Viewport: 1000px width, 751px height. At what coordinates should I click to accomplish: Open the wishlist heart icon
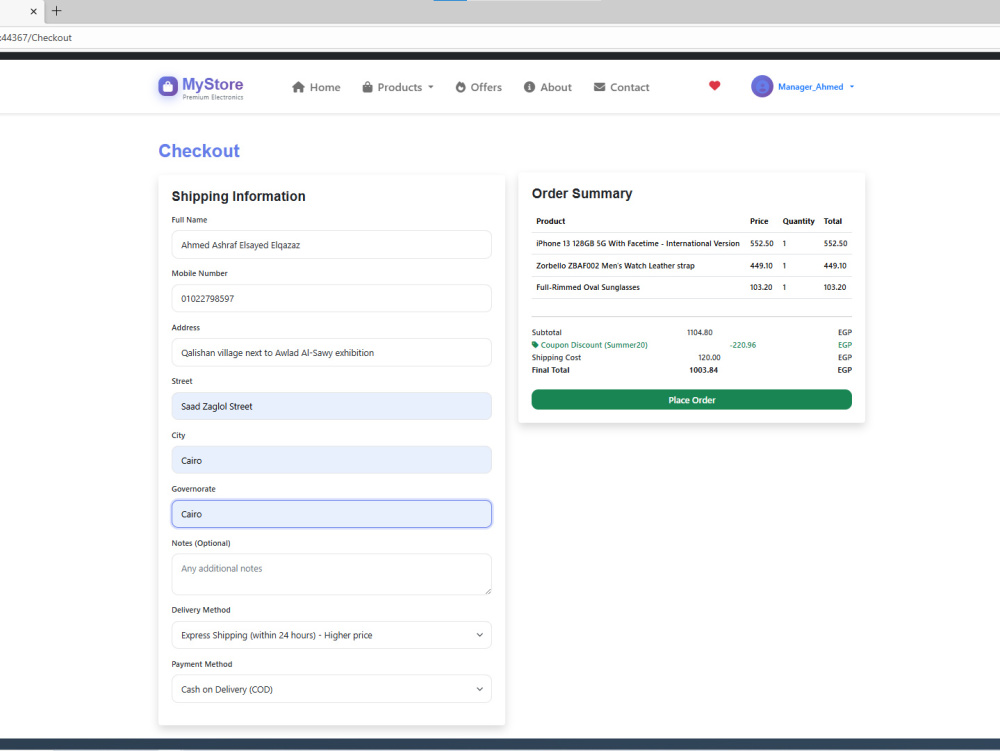(714, 85)
